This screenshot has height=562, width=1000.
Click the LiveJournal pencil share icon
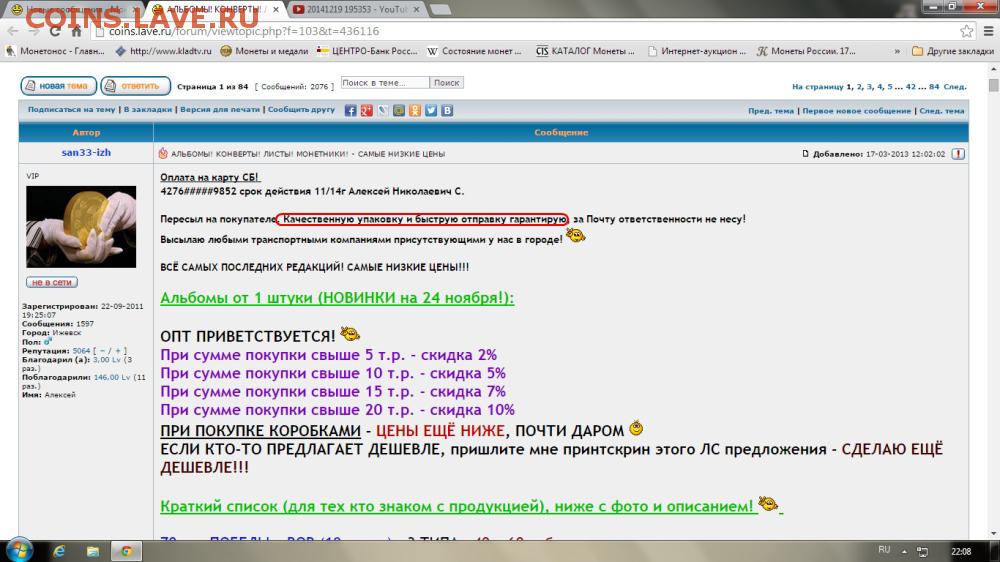pos(383,110)
